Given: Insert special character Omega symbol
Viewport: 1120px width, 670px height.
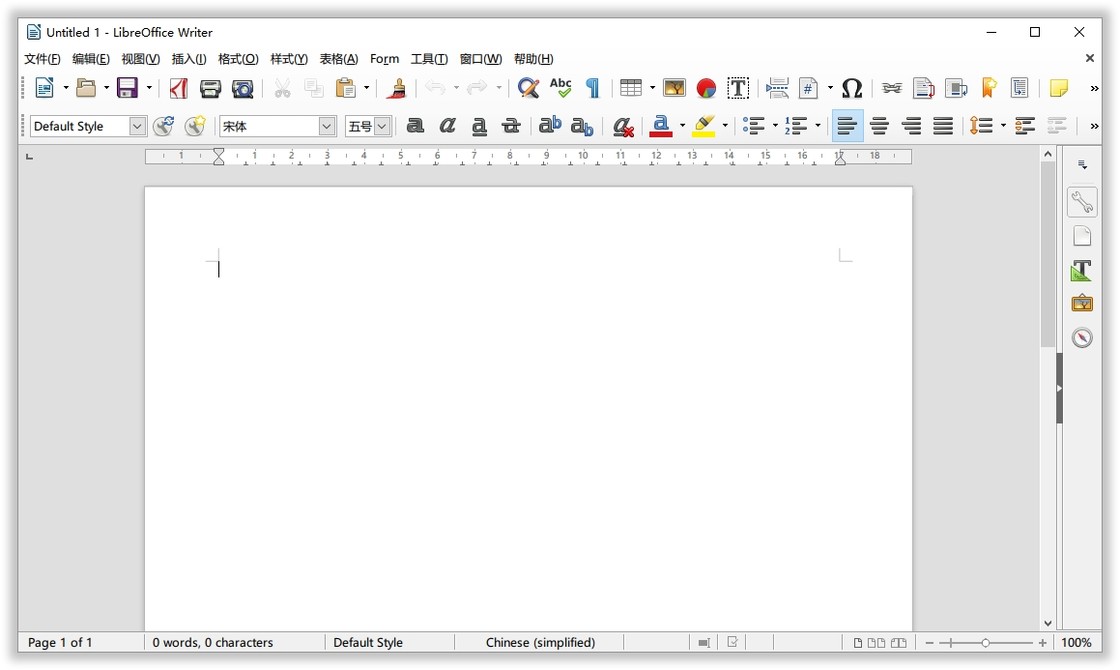Looking at the screenshot, I should point(851,88).
